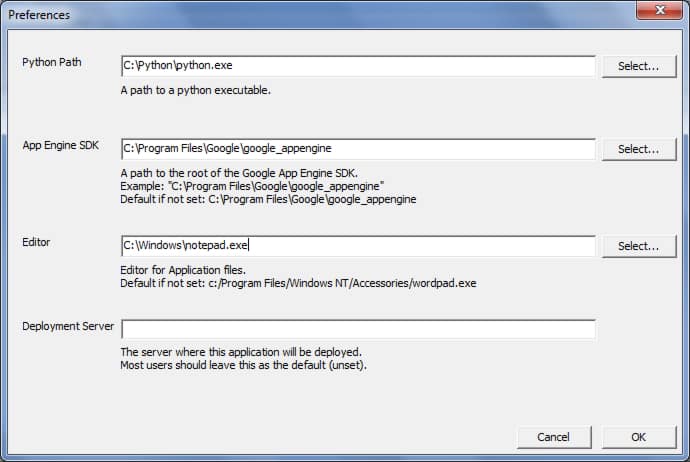Click the Preferences title bar
This screenshot has height=462, width=690.
pos(300,14)
